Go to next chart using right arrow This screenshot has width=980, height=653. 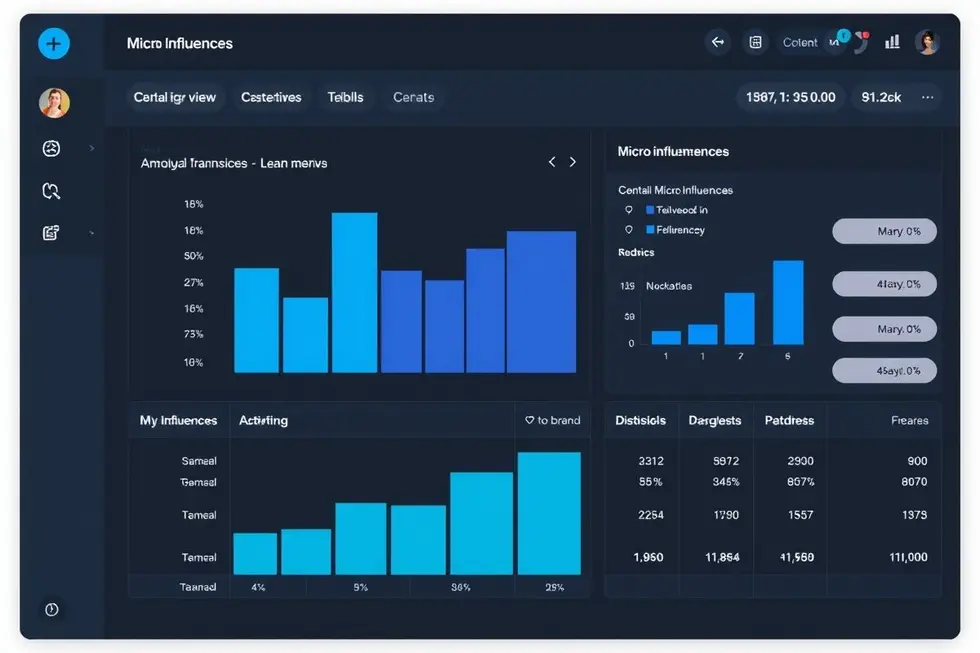click(x=573, y=162)
